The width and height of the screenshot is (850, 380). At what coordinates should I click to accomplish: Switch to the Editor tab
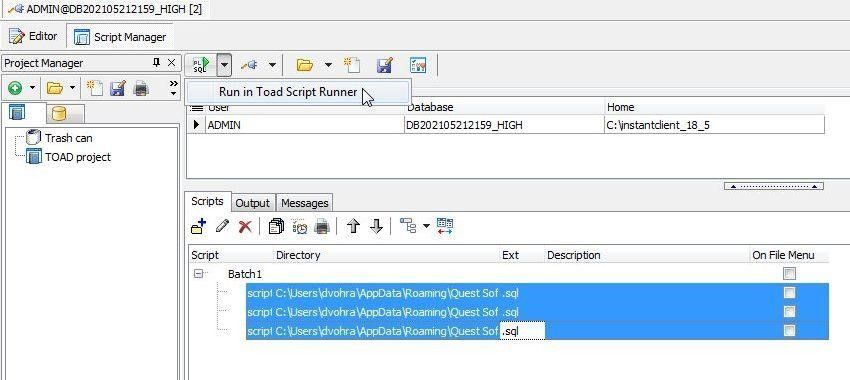point(34,36)
